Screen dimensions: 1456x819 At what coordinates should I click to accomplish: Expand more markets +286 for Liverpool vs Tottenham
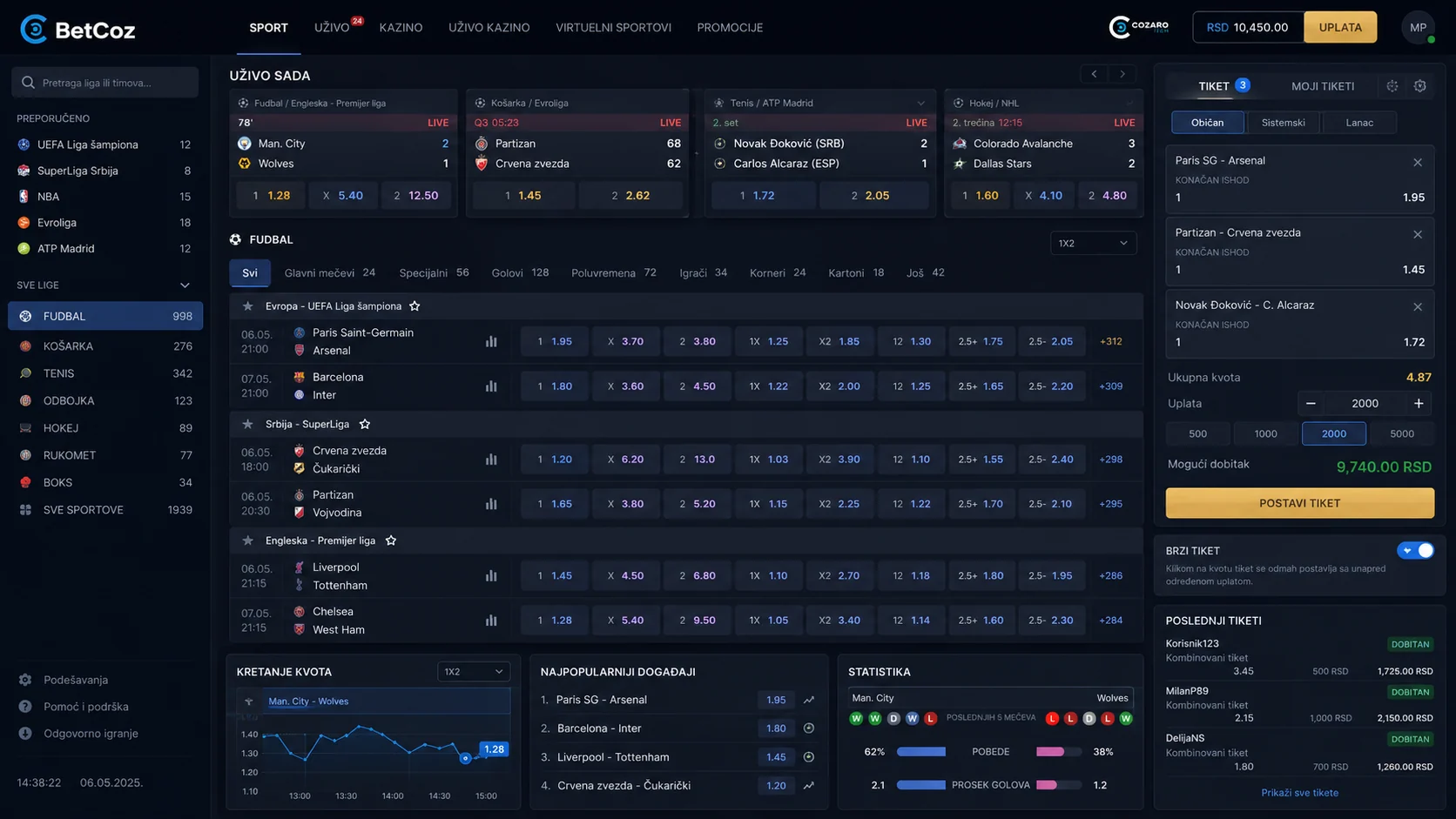pyautogui.click(x=1111, y=575)
